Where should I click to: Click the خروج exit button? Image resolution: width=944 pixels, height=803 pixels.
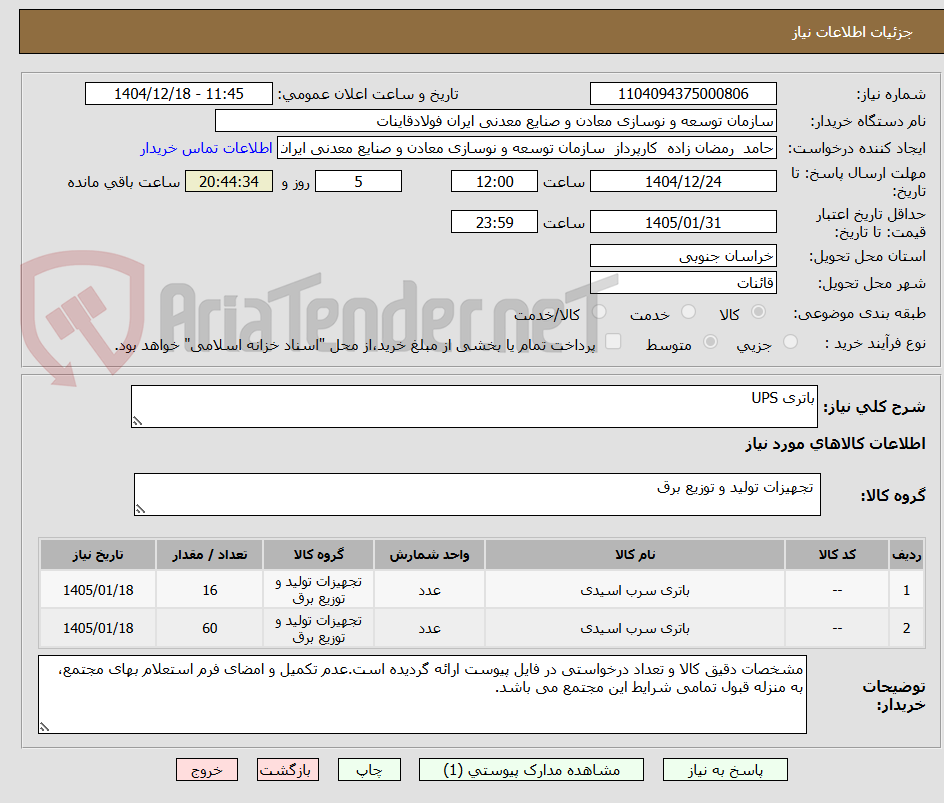206,770
